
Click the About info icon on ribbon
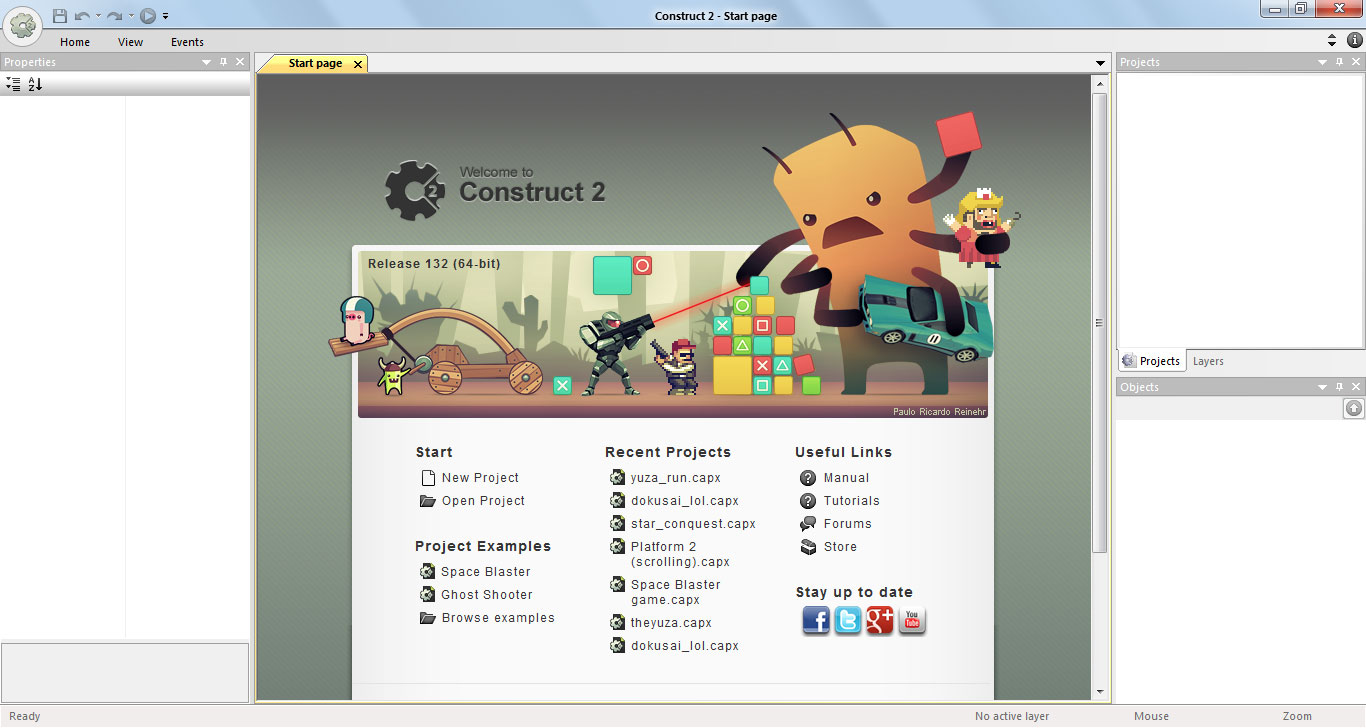(1355, 41)
